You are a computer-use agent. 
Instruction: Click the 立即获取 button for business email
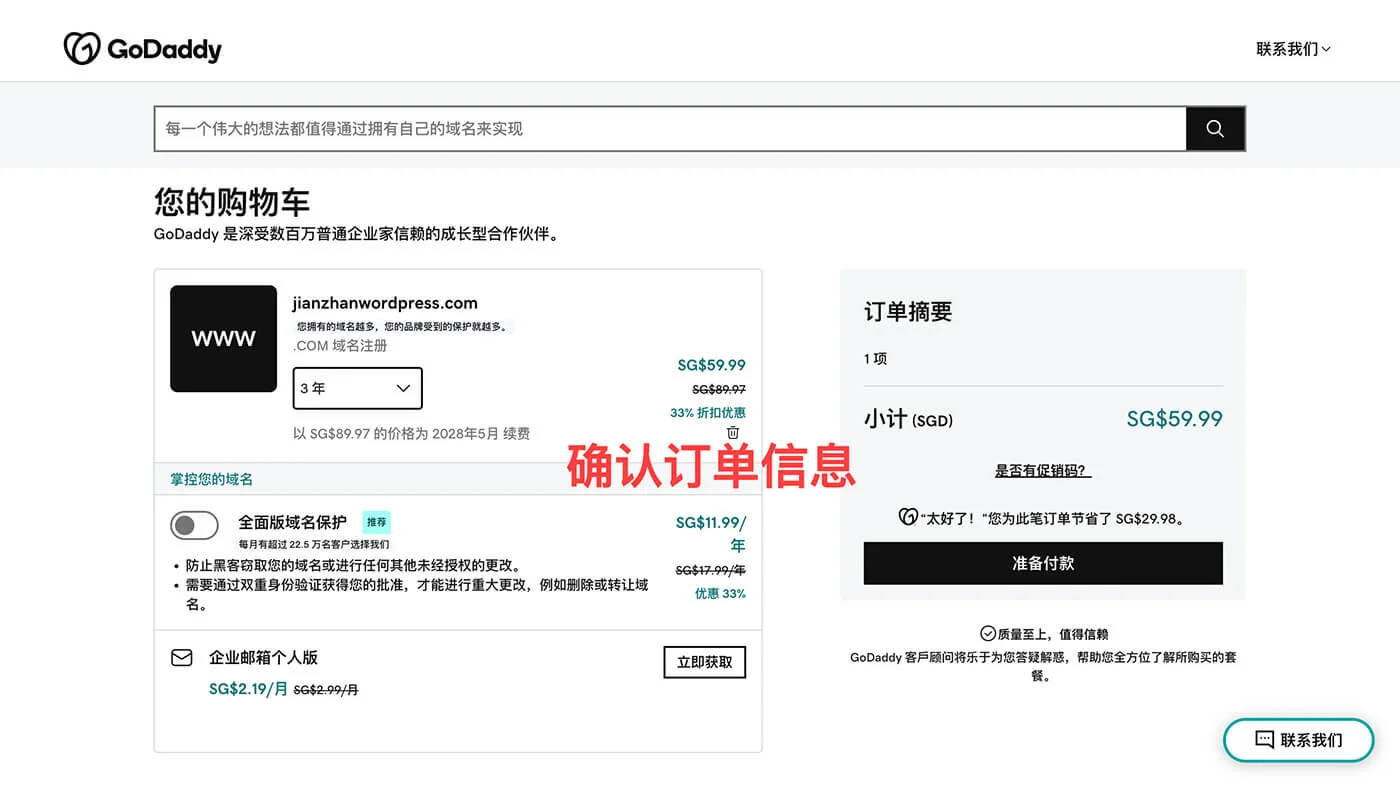704,662
